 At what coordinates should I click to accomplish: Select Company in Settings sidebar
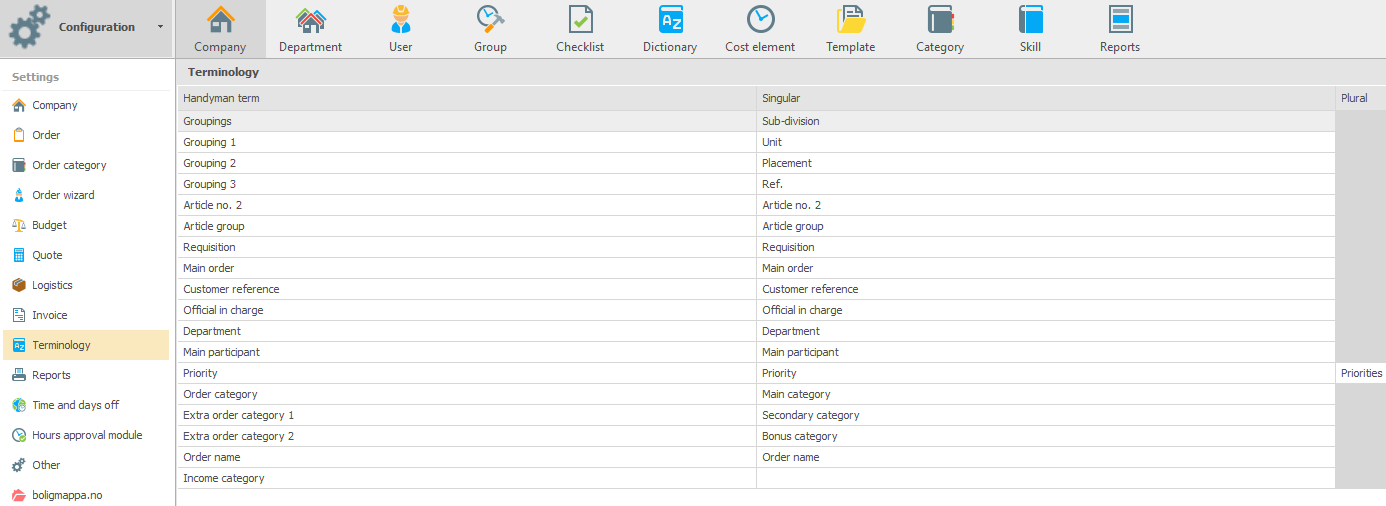tap(86, 105)
